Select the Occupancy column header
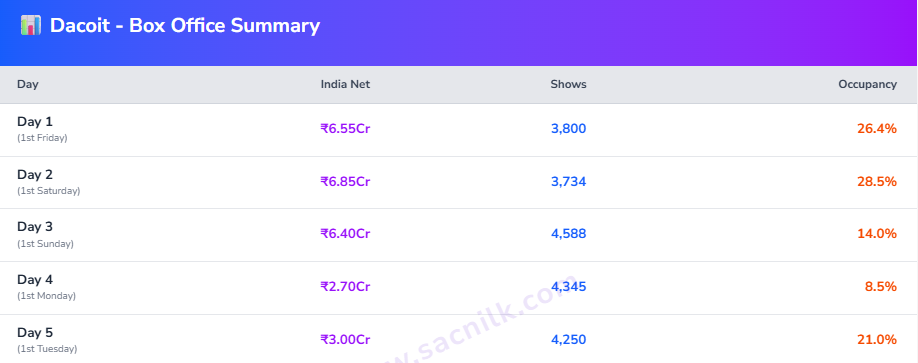The height and width of the screenshot is (363, 918). (x=868, y=84)
